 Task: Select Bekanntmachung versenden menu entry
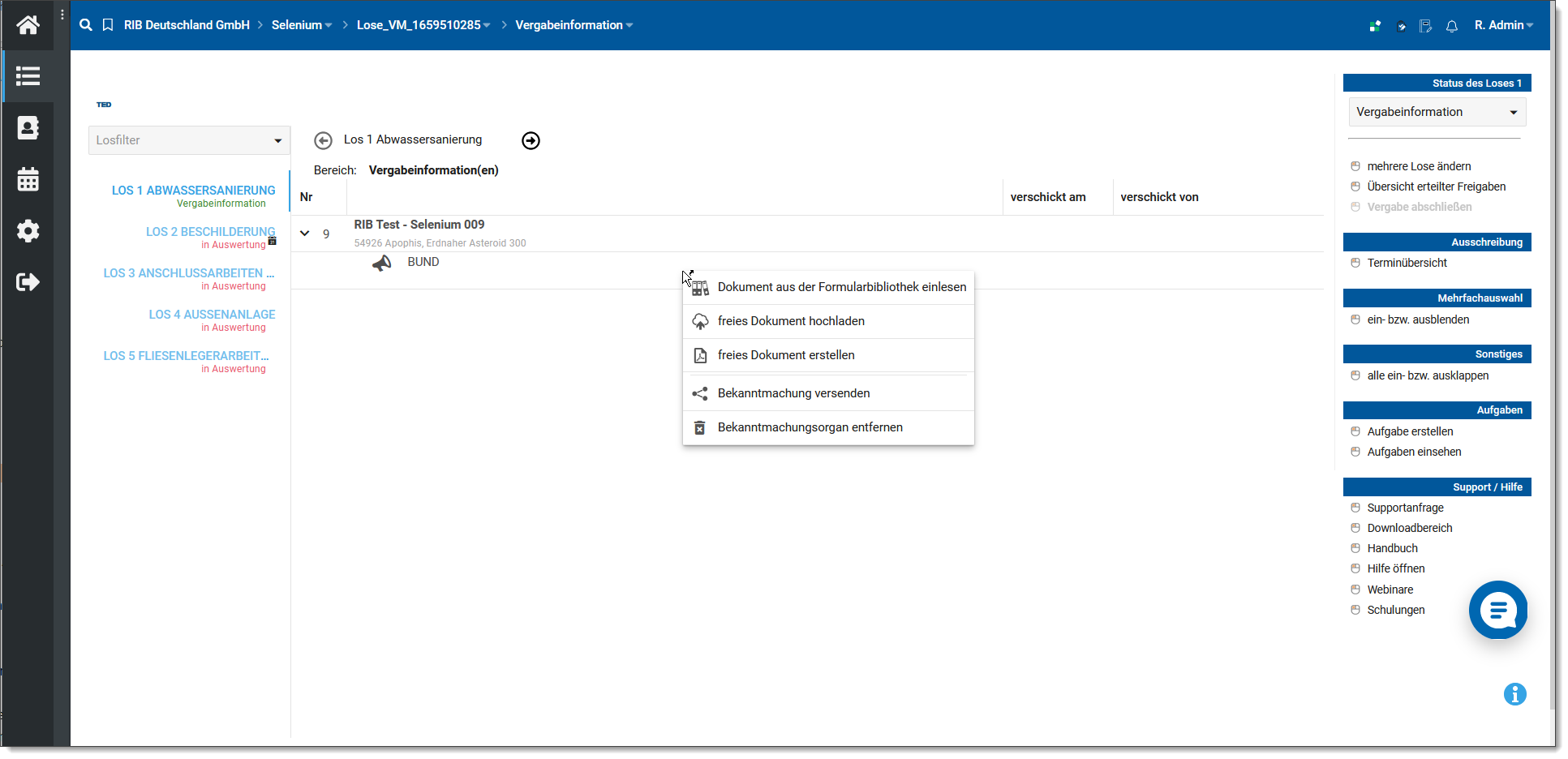click(828, 393)
